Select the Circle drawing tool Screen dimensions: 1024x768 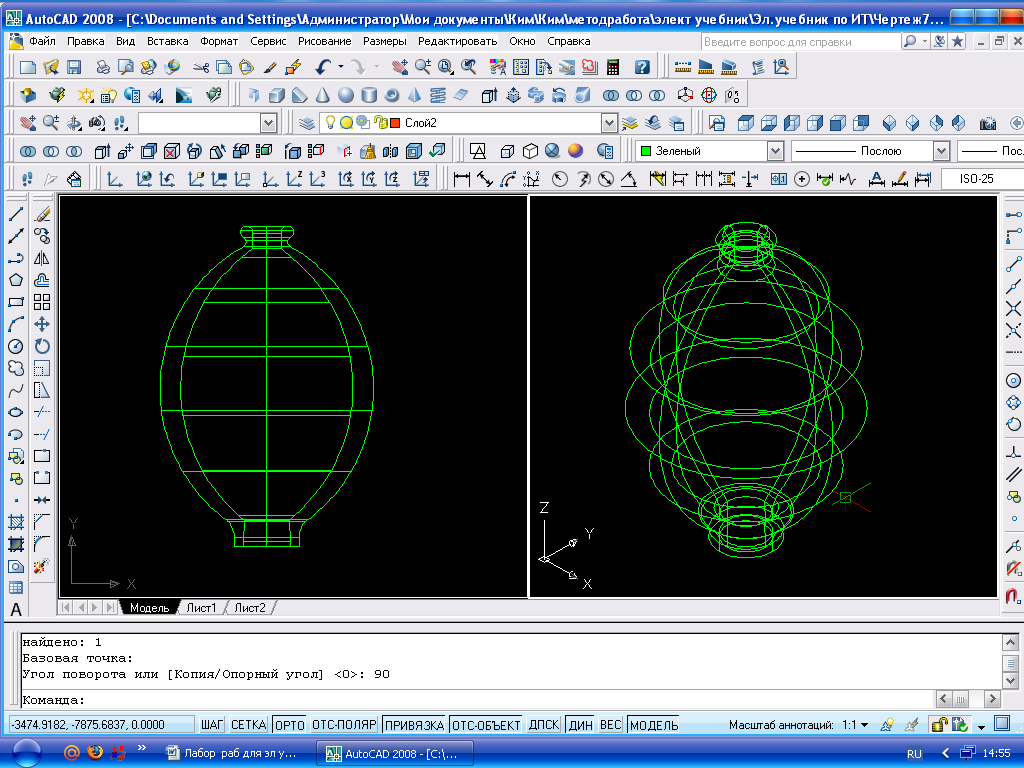coord(16,346)
